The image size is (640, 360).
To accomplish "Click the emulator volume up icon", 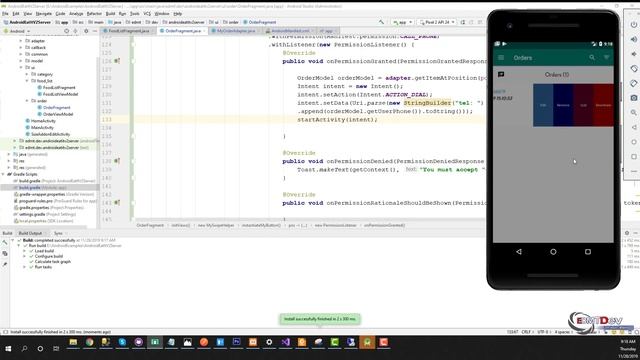I will [633, 40].
